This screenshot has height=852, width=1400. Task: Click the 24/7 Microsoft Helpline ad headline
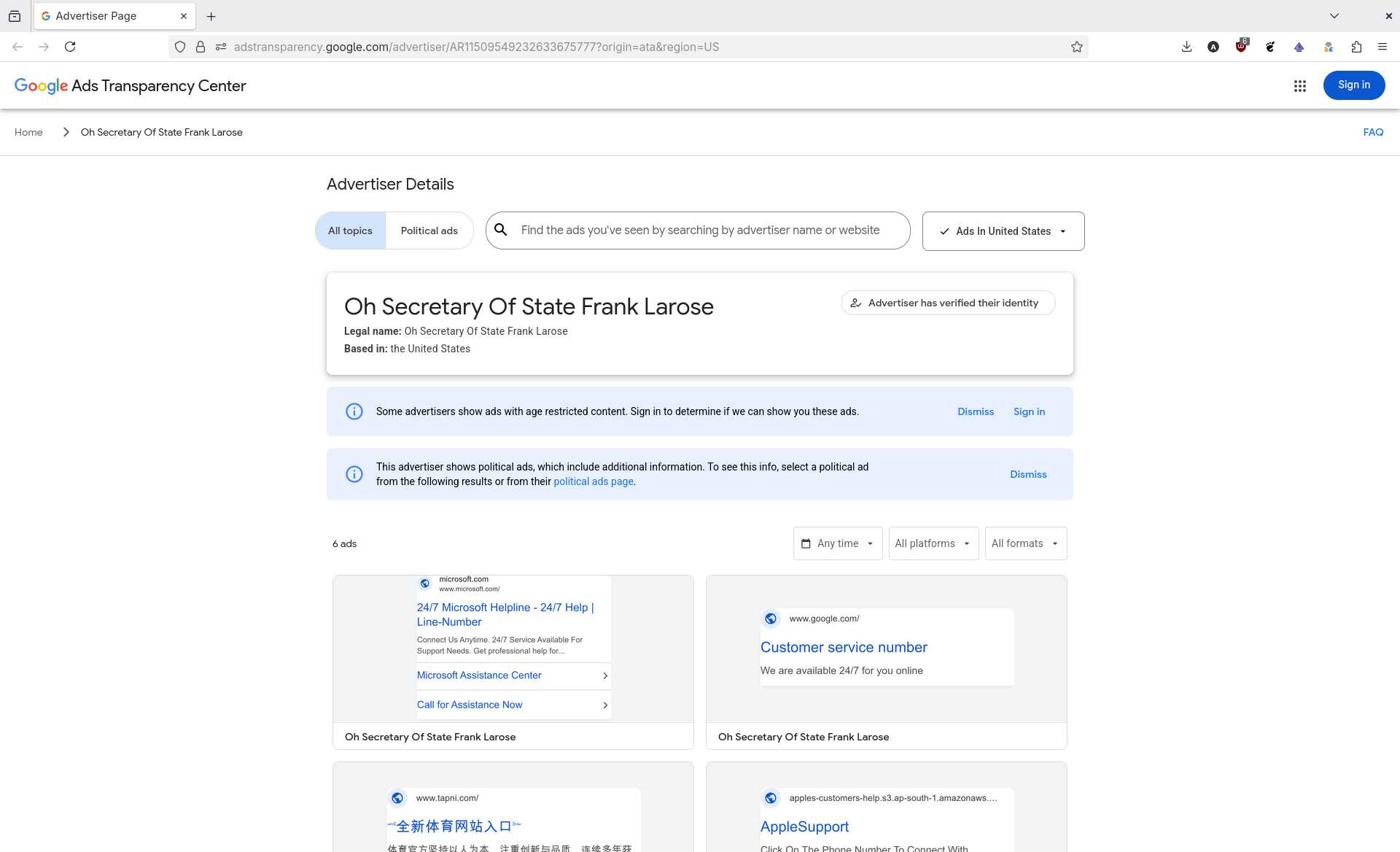coord(505,614)
